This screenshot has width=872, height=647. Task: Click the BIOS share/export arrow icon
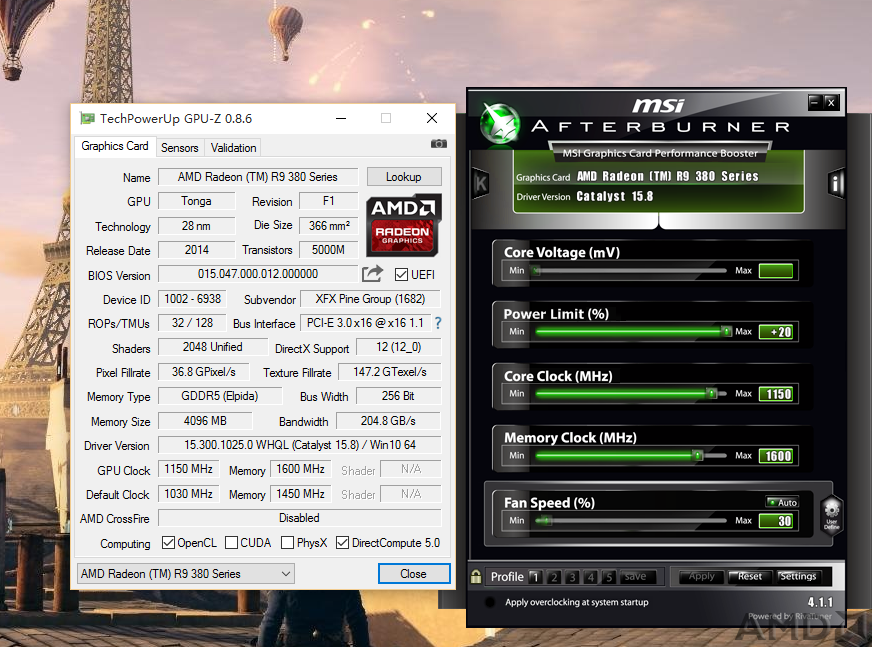[x=373, y=274]
